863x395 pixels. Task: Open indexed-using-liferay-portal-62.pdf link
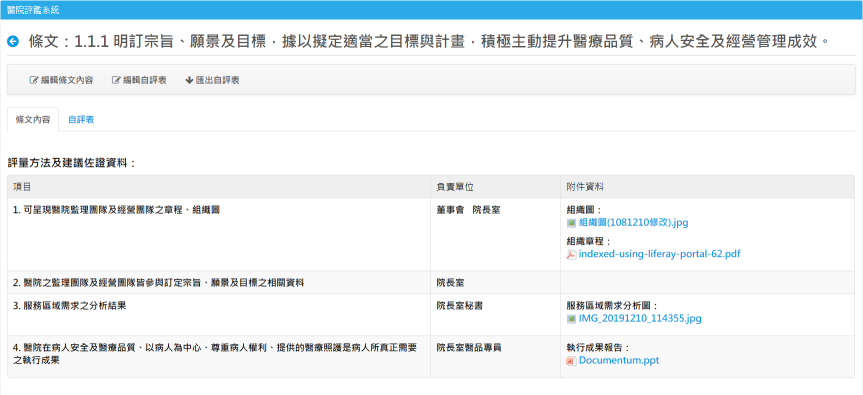click(659, 254)
